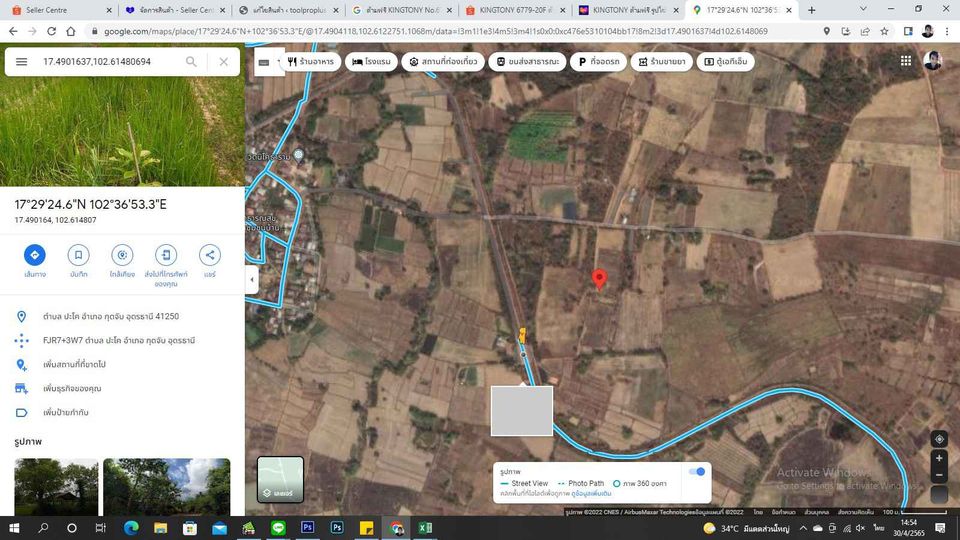The image size is (960, 540).
Task: Open the layers map thumbnail
Action: click(280, 479)
